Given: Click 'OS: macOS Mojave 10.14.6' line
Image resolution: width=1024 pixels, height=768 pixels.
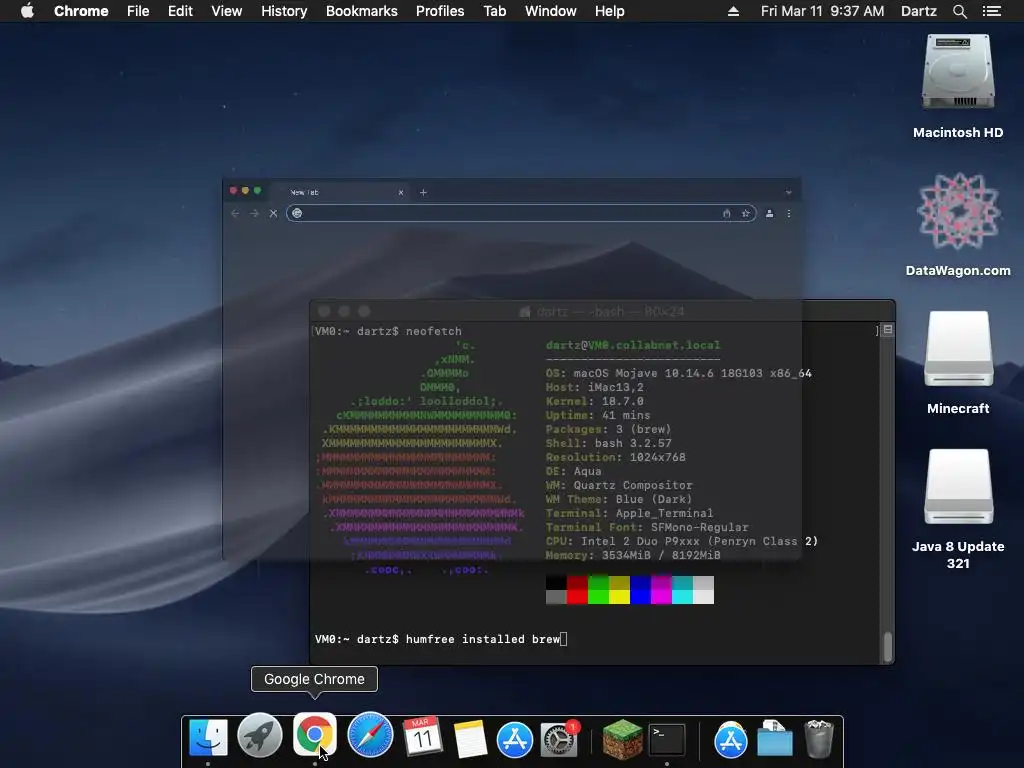Looking at the screenshot, I should (679, 374).
